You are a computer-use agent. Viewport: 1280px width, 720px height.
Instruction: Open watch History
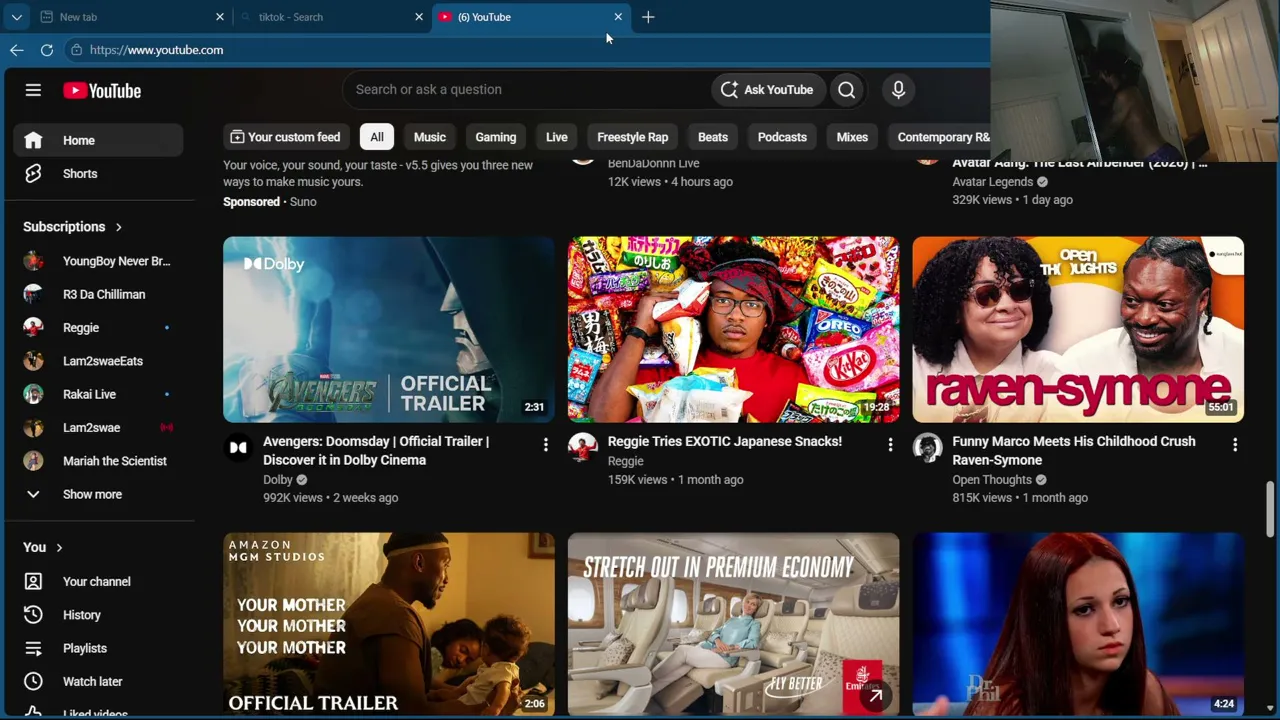coord(98,615)
